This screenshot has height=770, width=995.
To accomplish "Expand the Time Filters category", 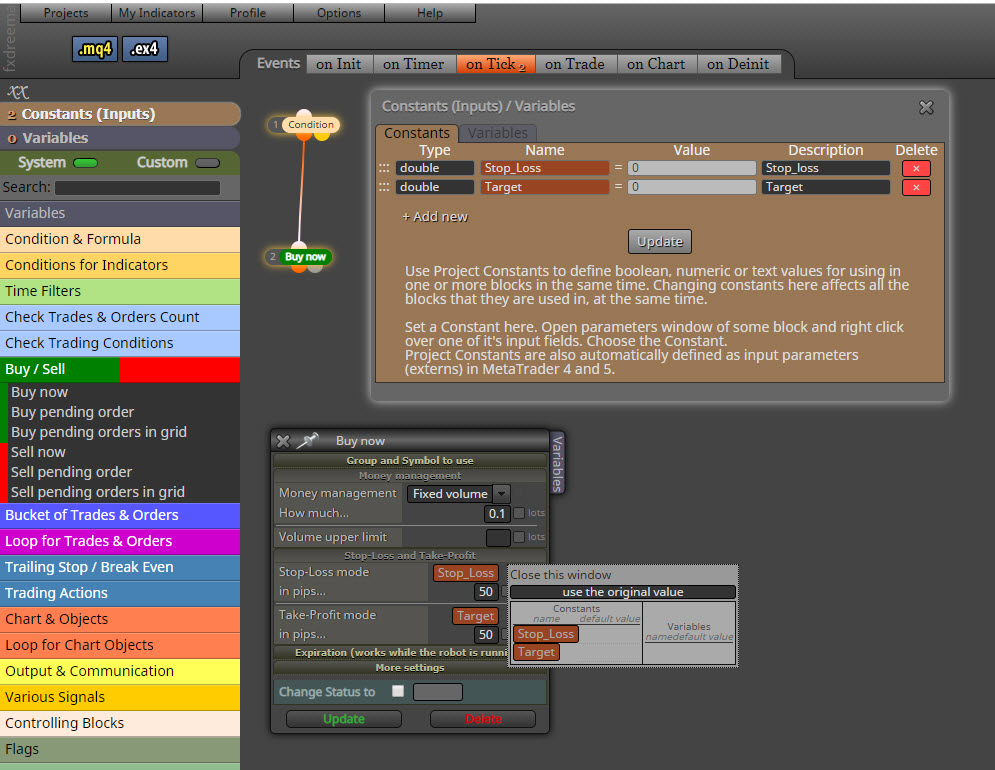I will [x=120, y=291].
